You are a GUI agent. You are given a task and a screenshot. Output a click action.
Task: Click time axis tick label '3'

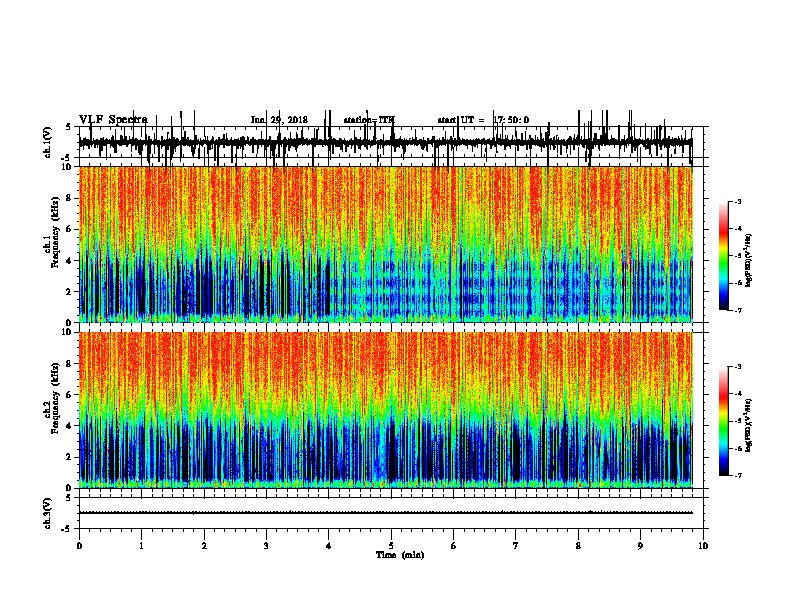pyautogui.click(x=266, y=546)
